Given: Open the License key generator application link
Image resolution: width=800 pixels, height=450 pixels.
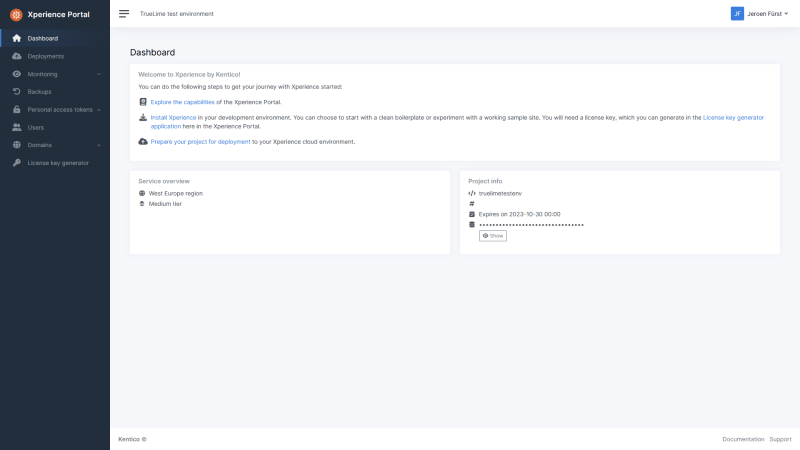Looking at the screenshot, I should click(733, 117).
